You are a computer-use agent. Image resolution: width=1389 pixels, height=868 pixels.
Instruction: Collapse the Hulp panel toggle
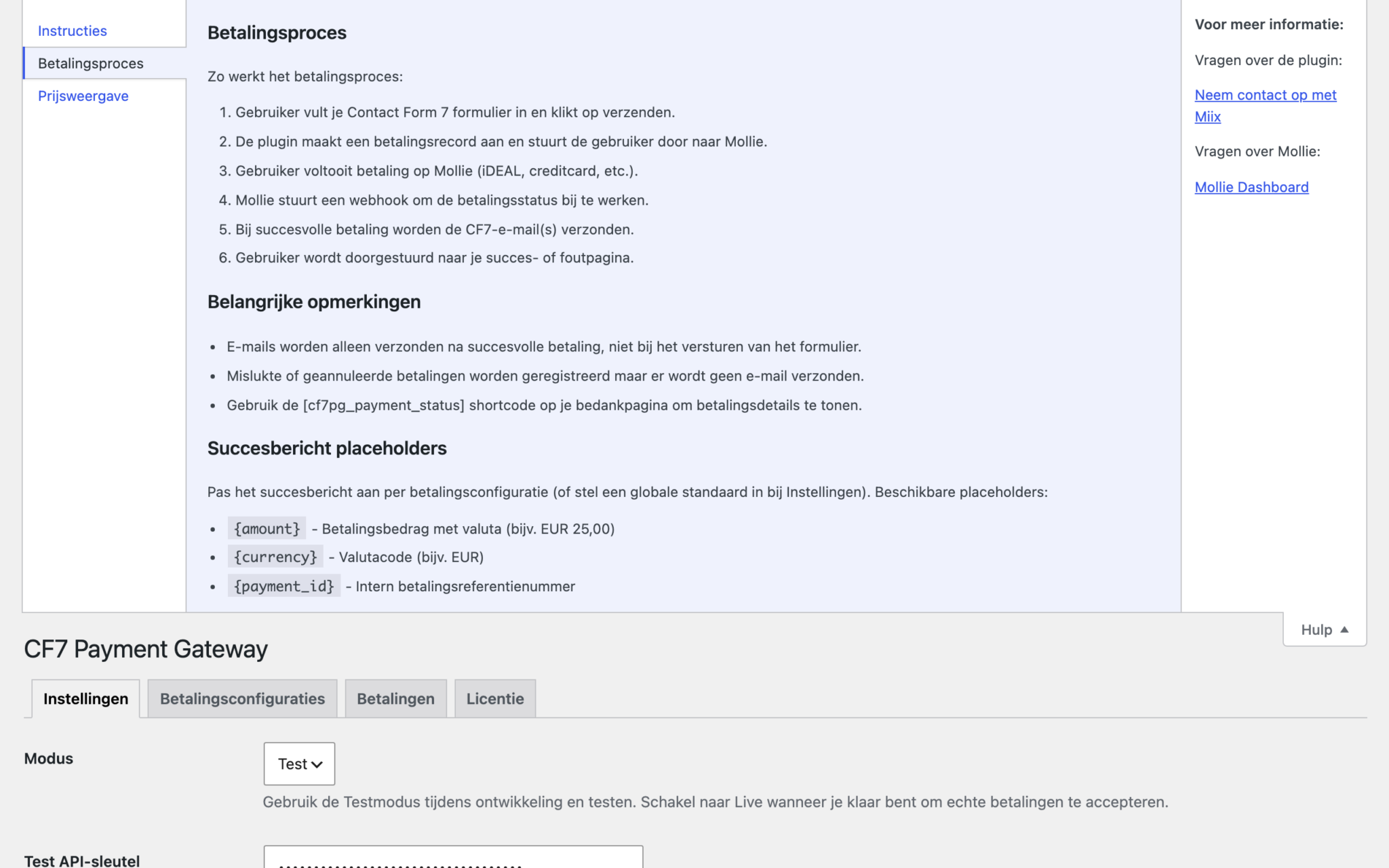tap(1324, 629)
